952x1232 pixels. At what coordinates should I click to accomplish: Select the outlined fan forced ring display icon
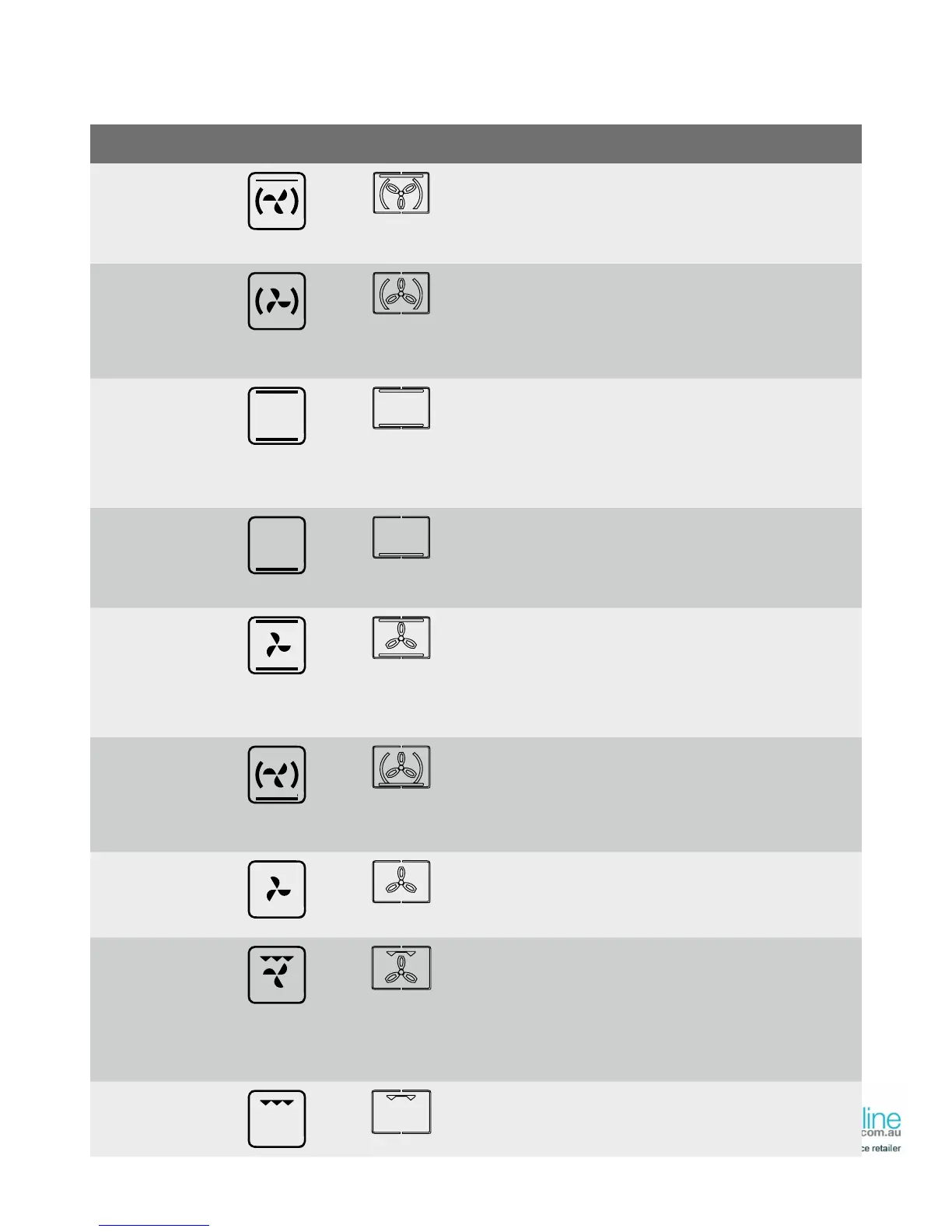click(401, 293)
